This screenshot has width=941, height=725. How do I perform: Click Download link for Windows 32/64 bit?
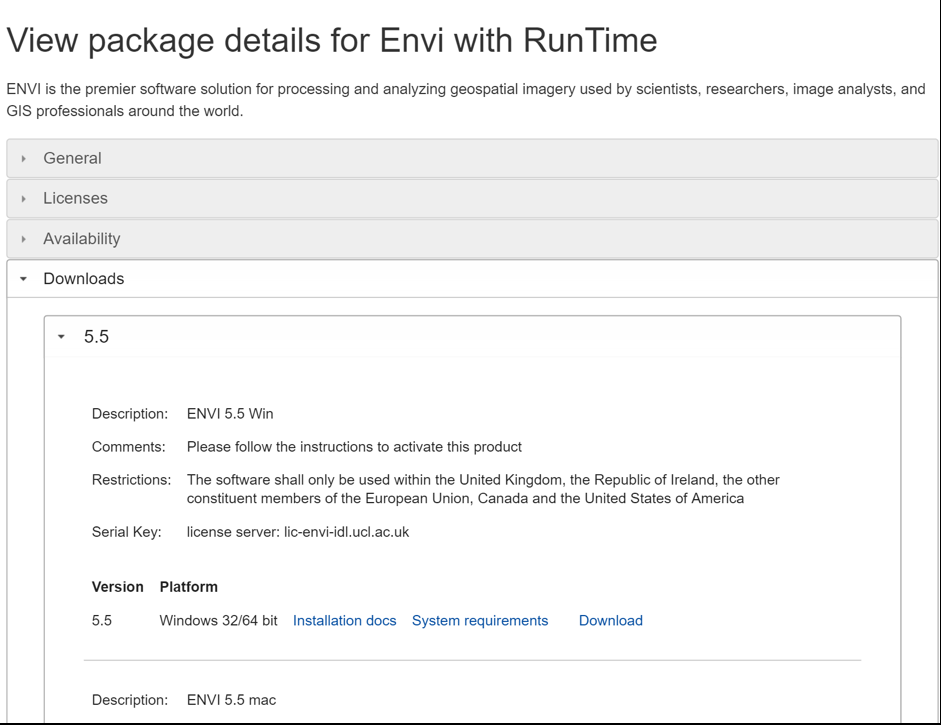pos(610,621)
